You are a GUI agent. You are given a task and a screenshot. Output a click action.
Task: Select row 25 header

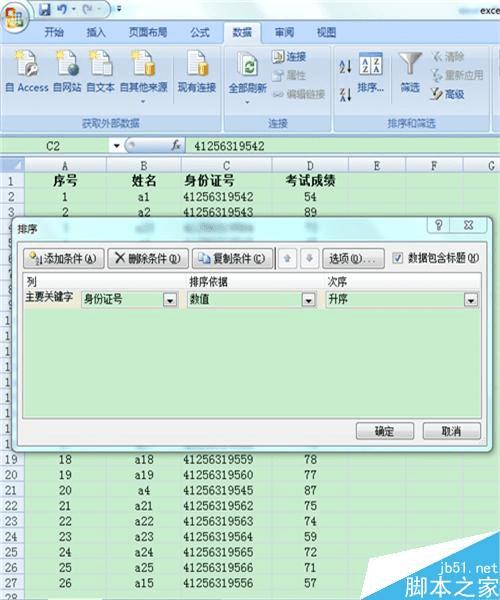pyautogui.click(x=11, y=552)
